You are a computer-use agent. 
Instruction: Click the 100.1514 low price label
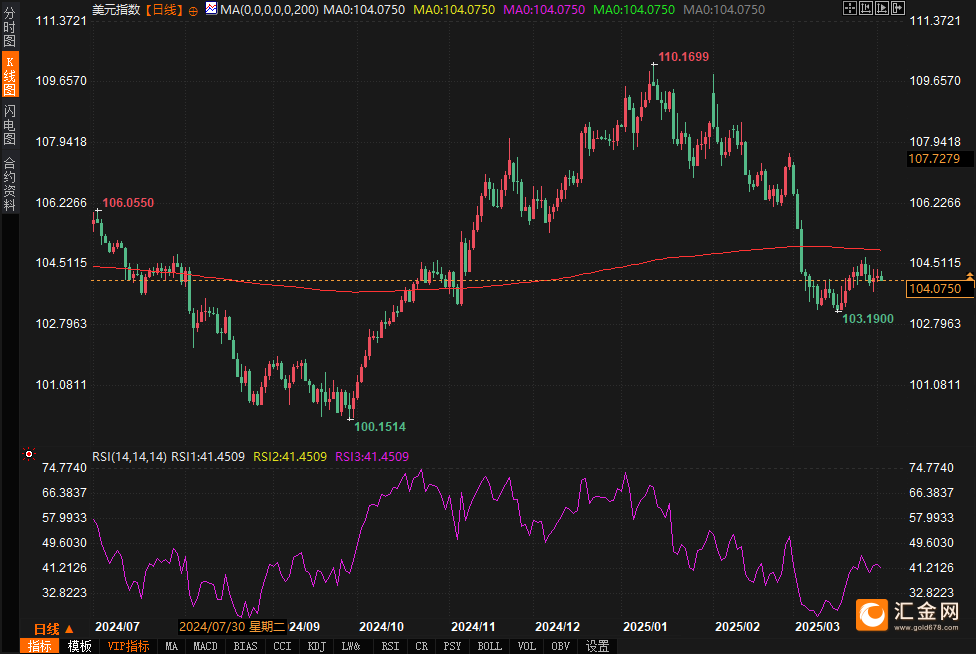pyautogui.click(x=380, y=427)
